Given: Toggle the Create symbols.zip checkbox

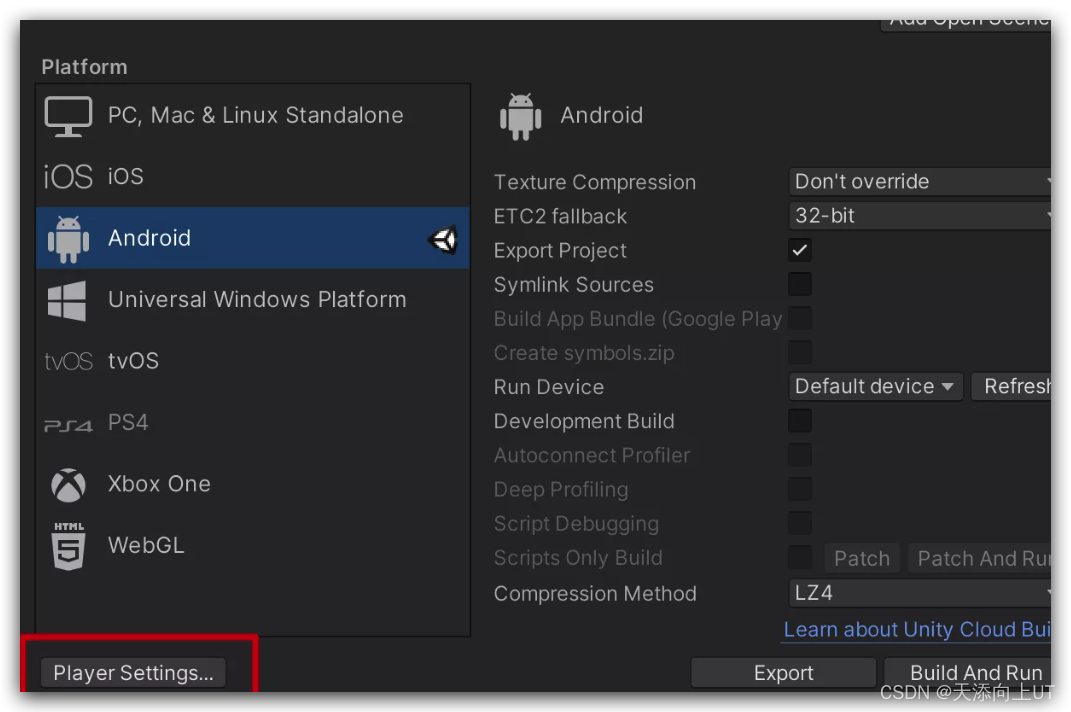Looking at the screenshot, I should [x=800, y=353].
